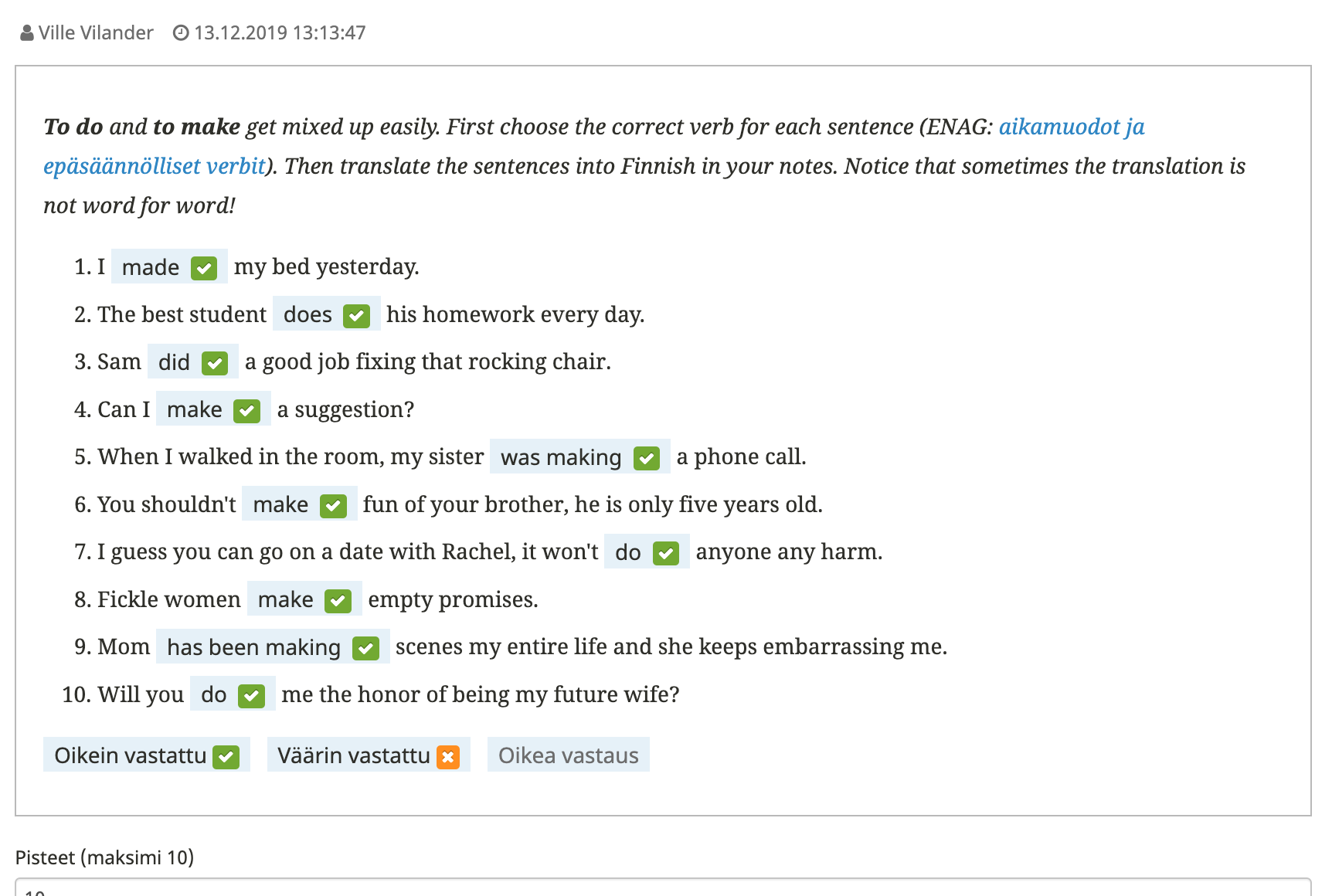The width and height of the screenshot is (1332, 896).
Task: Click the orange X icon on 'Väärin vastattu'
Action: [x=448, y=757]
